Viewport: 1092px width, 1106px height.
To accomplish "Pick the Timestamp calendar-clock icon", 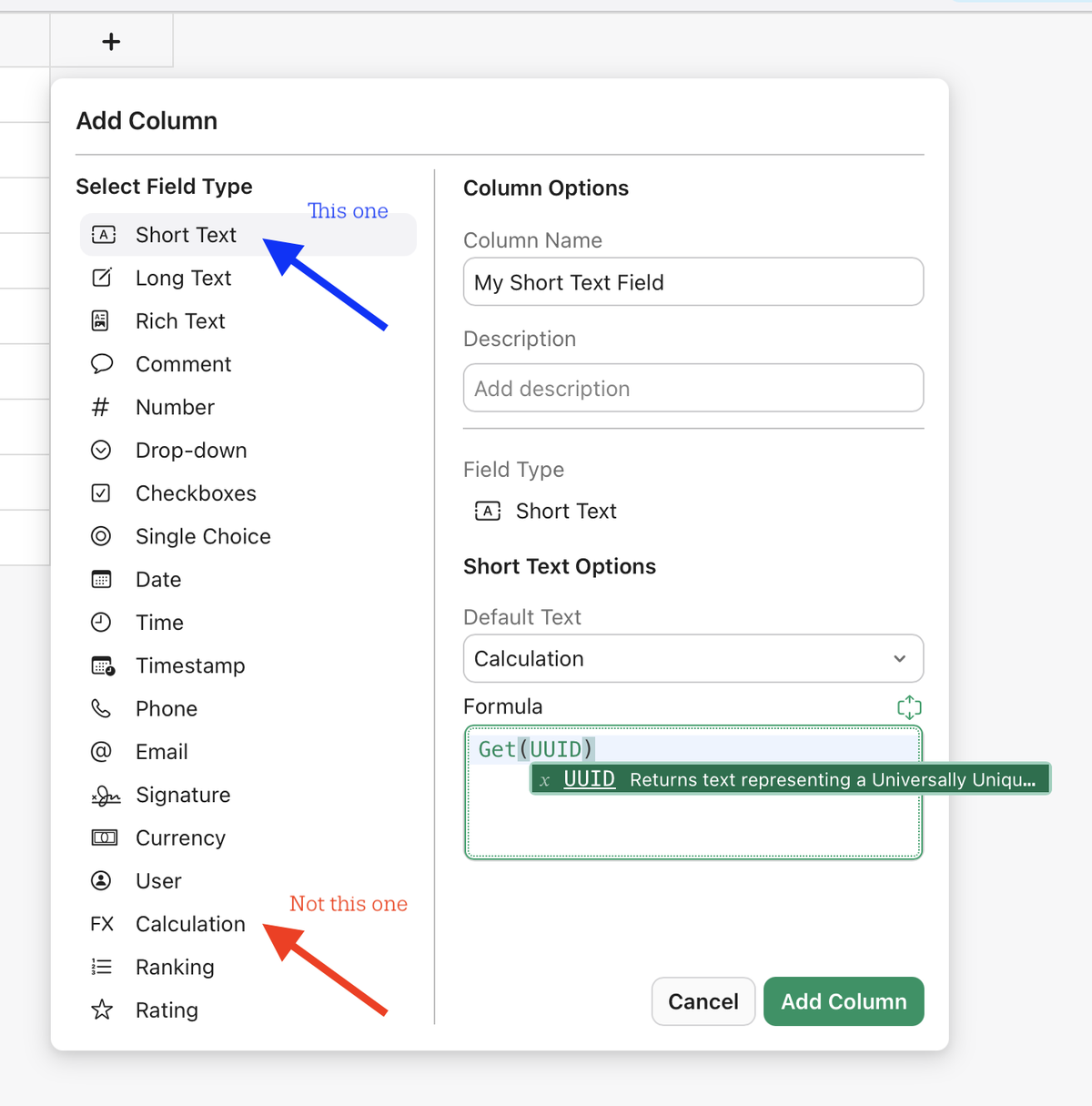I will coord(103,665).
